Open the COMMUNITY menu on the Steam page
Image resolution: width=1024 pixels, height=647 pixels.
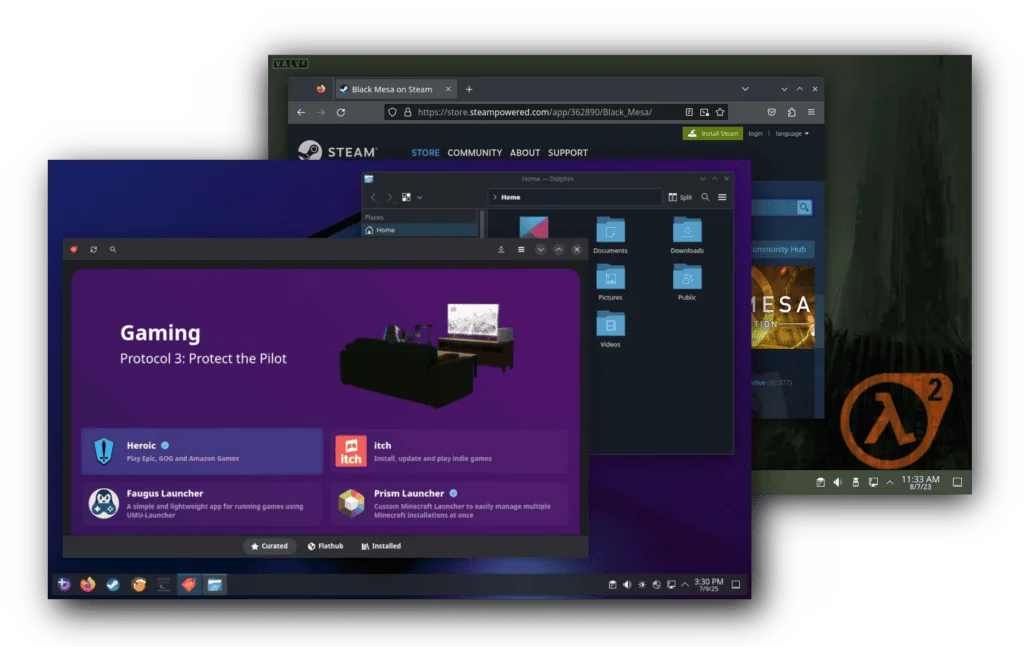coord(474,152)
